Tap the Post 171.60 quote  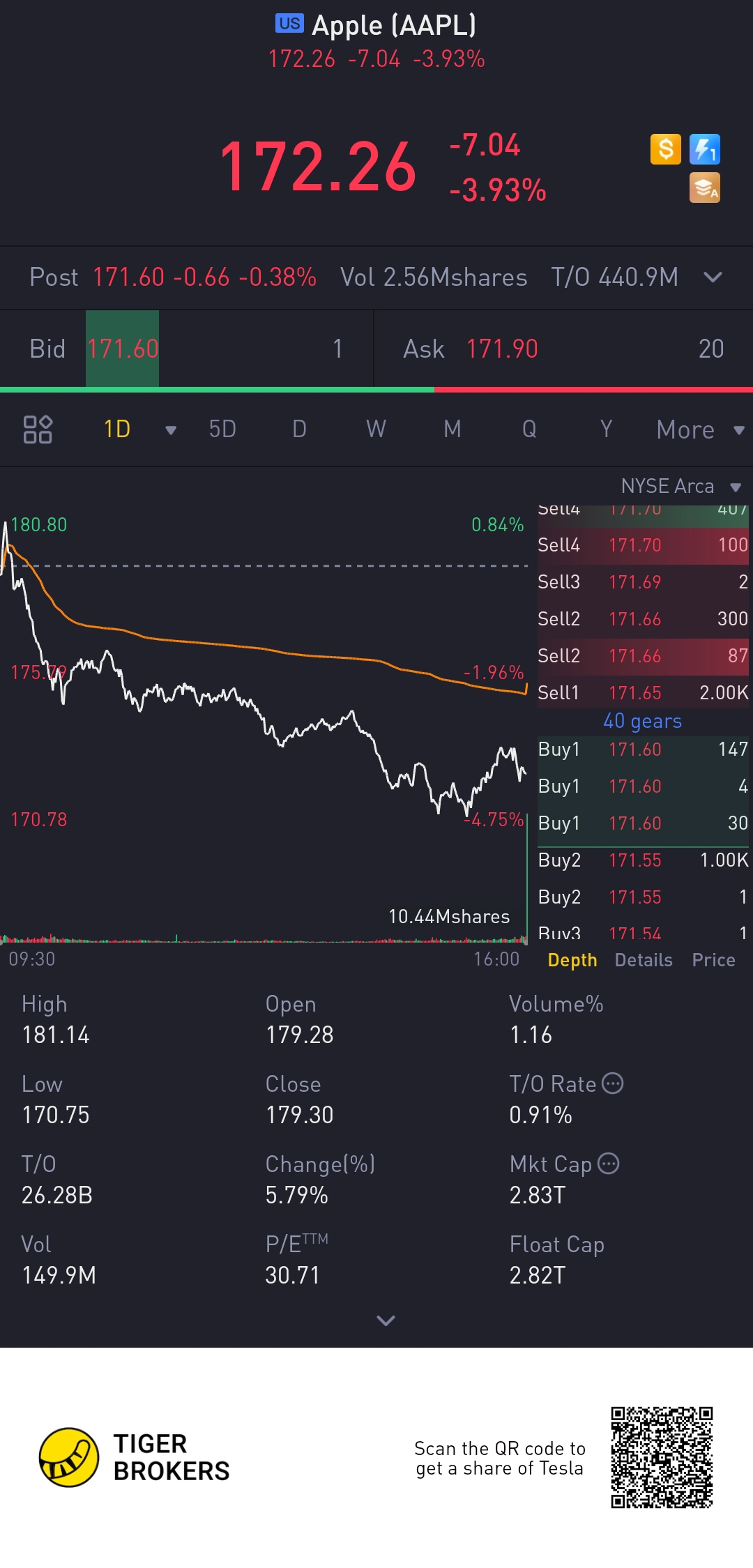coord(173,277)
